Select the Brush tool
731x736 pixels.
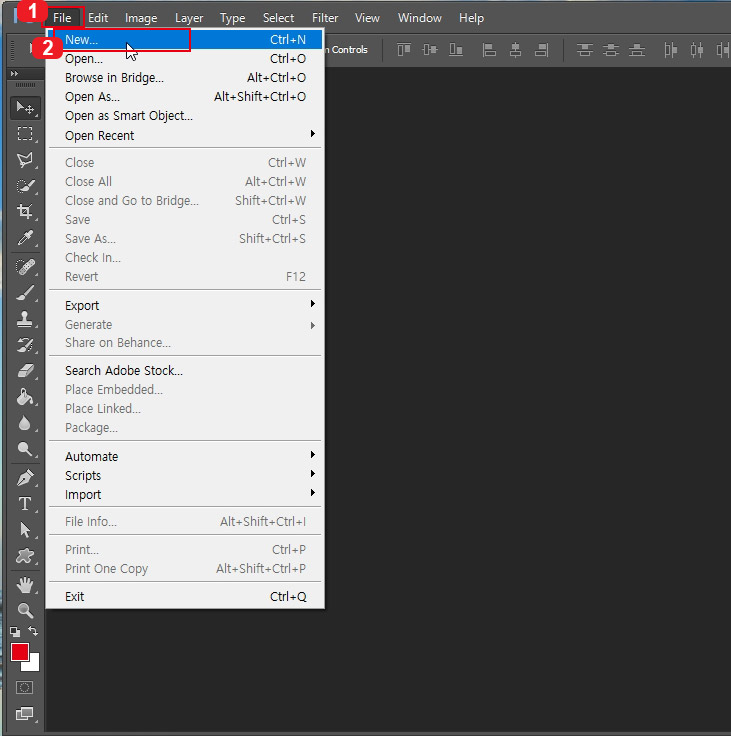coord(25,293)
